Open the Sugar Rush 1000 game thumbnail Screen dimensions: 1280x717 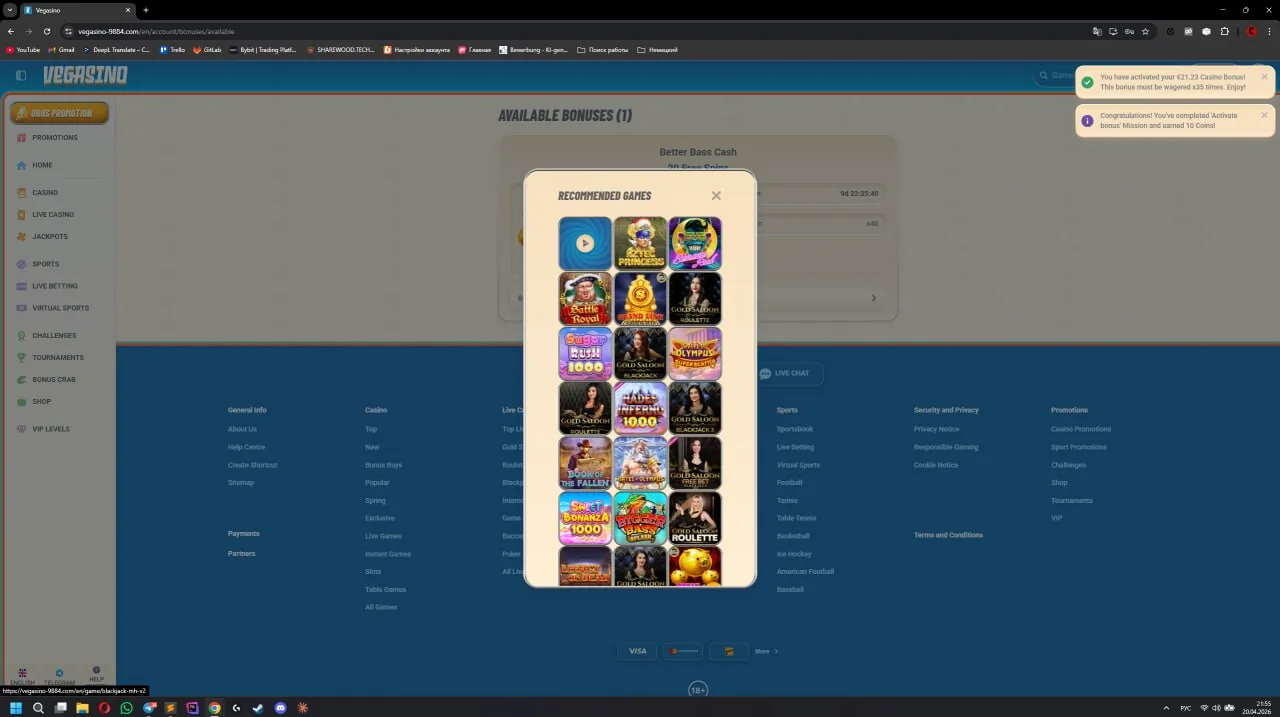585,353
